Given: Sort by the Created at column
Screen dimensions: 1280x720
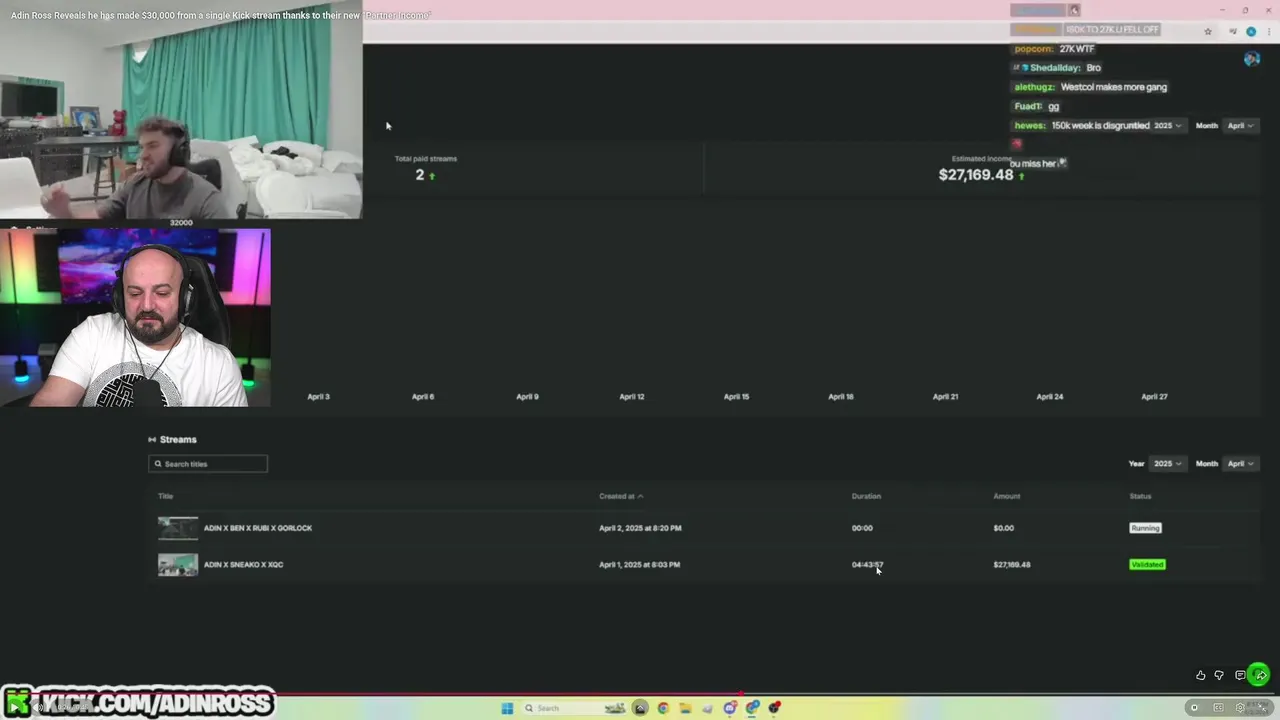Looking at the screenshot, I should (x=621, y=496).
